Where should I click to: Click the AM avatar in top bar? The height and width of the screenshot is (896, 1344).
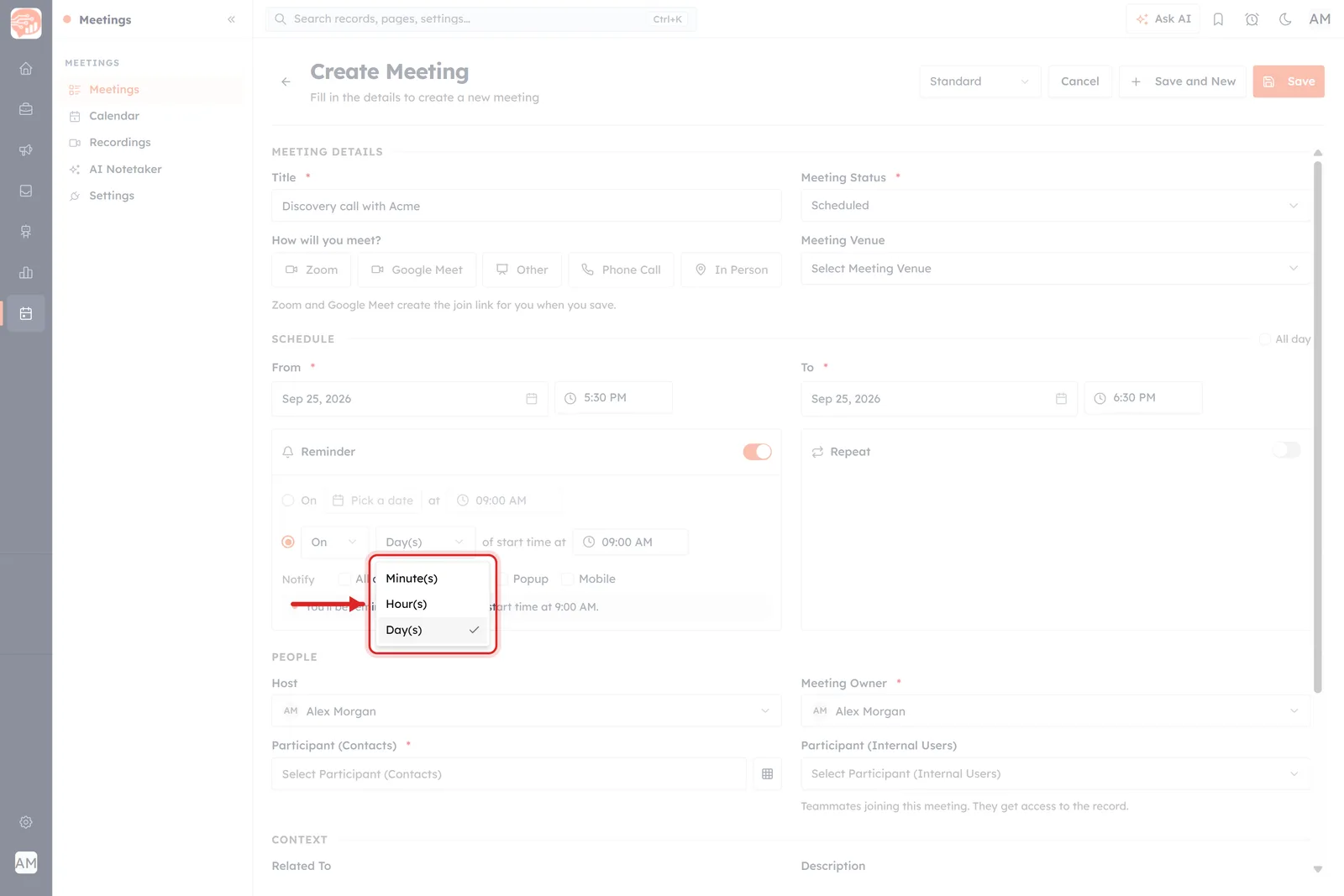pyautogui.click(x=1320, y=19)
